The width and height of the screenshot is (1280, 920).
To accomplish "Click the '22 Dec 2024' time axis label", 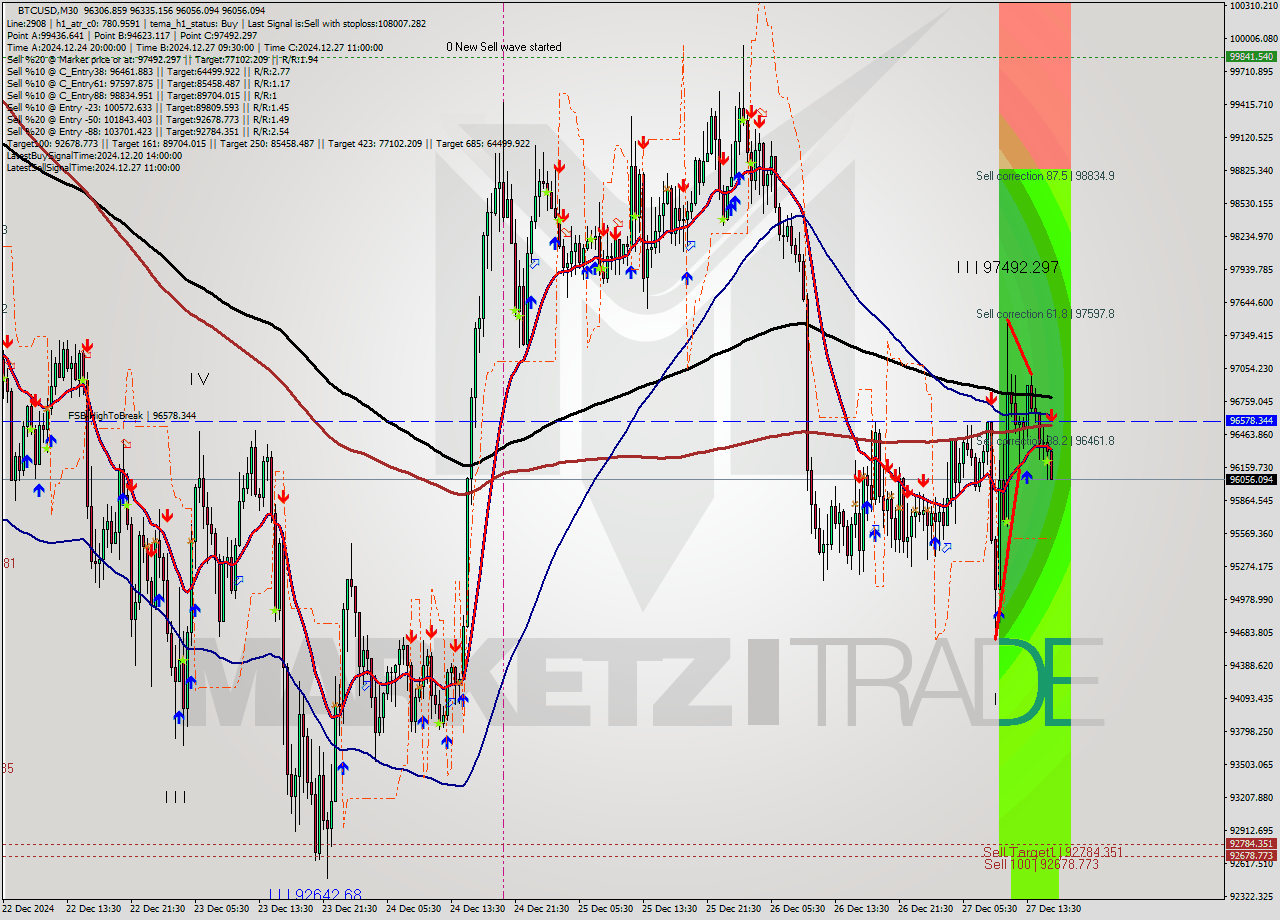I will [x=28, y=909].
